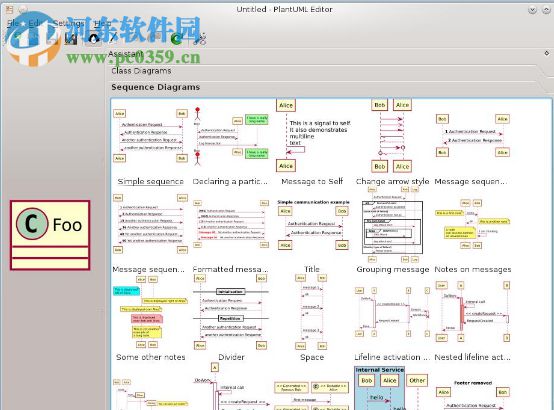
Task: Insert the Title template
Action: click(312, 236)
